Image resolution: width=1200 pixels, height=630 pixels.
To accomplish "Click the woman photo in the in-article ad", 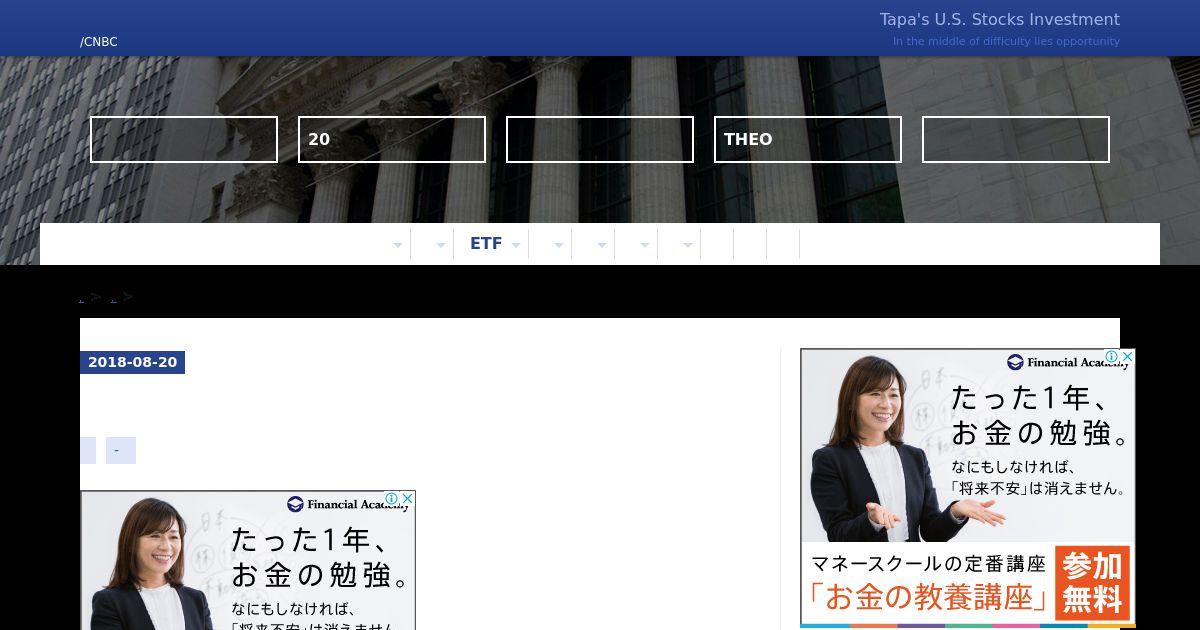I will coord(150,565).
